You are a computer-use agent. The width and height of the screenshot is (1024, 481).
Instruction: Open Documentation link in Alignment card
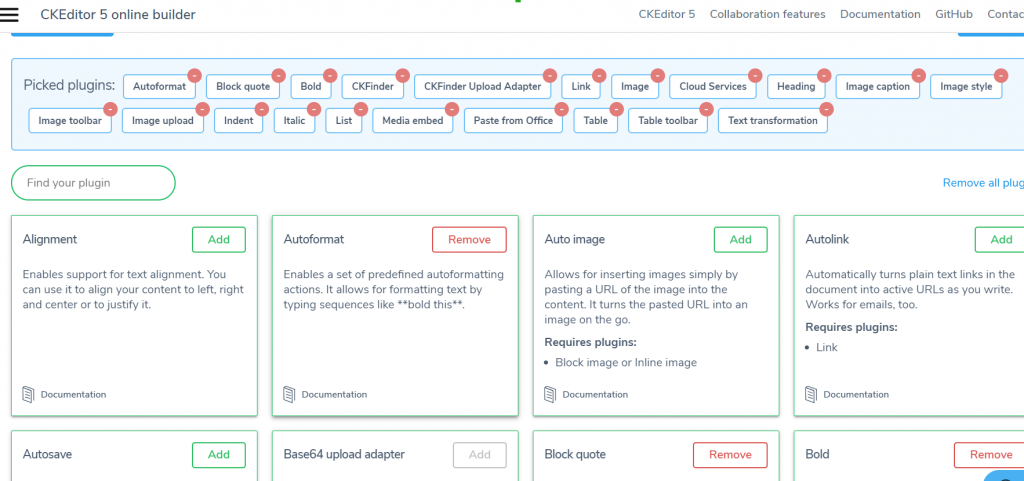point(73,394)
